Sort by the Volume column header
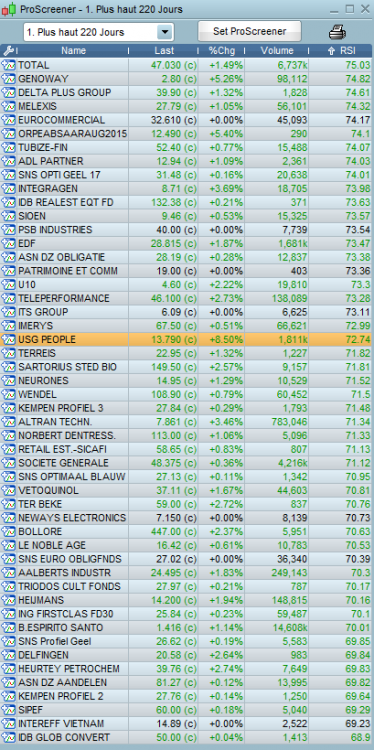This screenshot has width=374, height=750. click(277, 51)
